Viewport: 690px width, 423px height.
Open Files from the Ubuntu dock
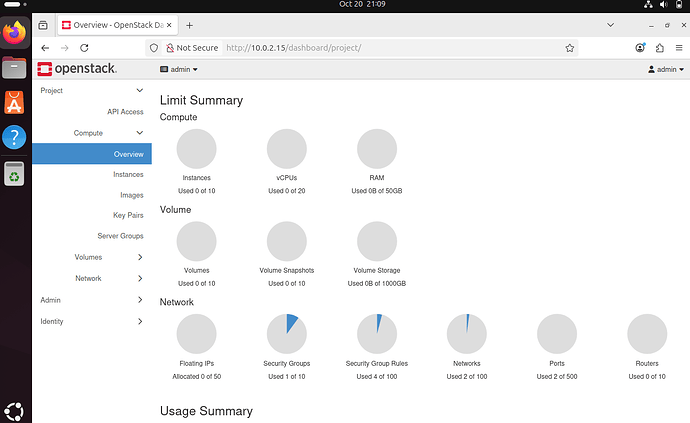pyautogui.click(x=14, y=68)
